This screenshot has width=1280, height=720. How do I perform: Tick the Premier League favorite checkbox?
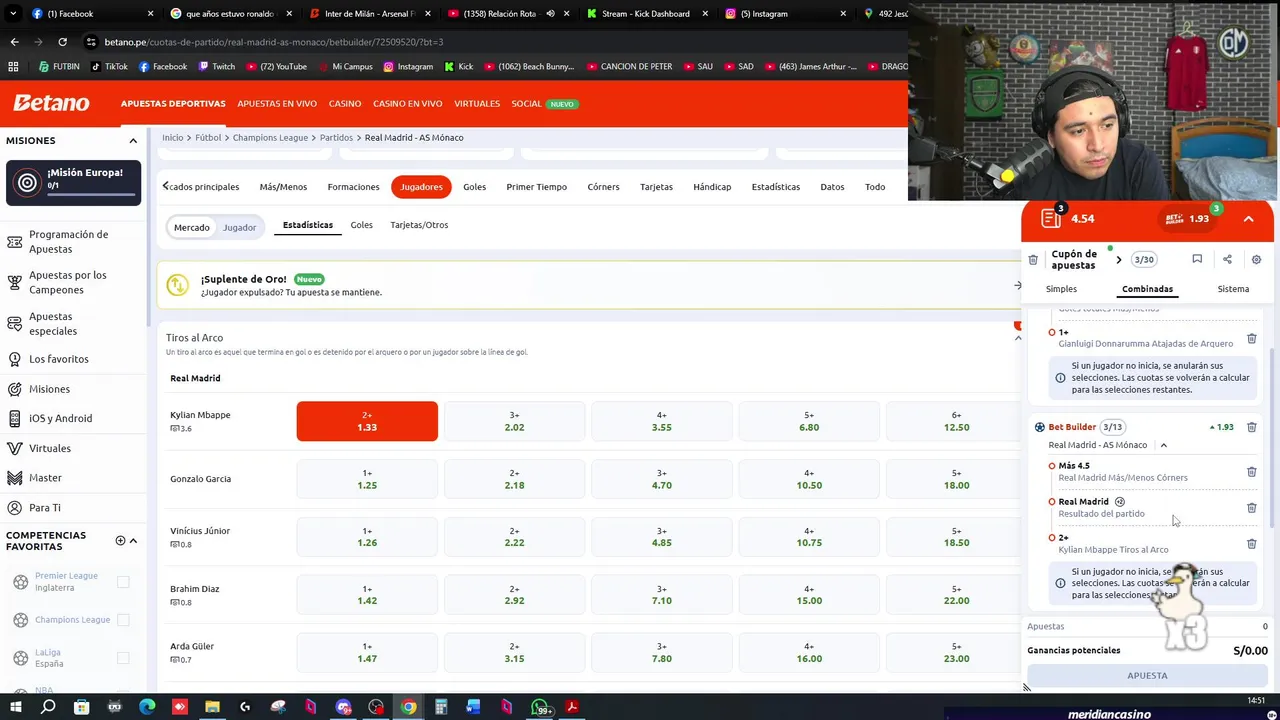tap(123, 582)
